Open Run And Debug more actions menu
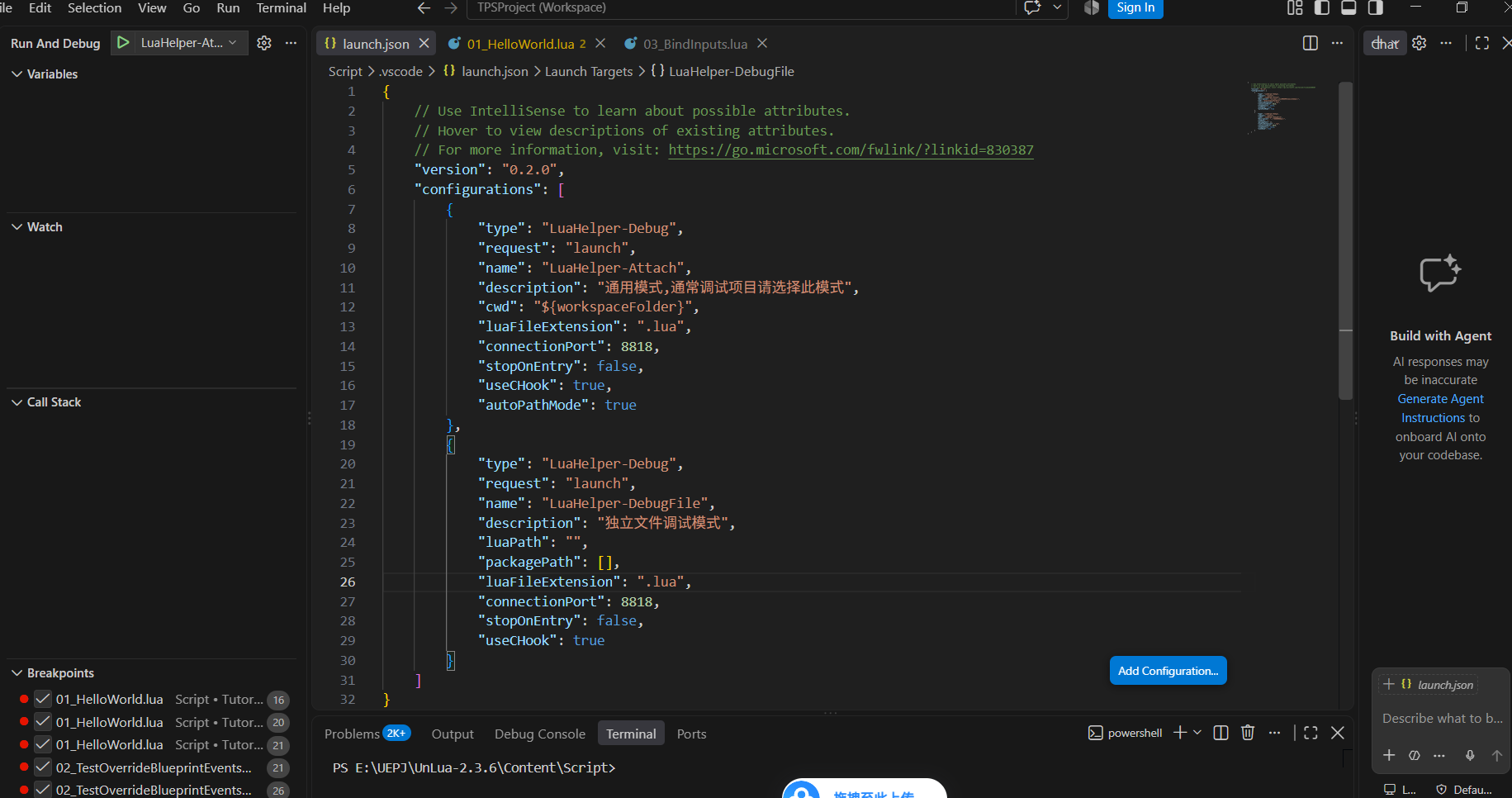Image resolution: width=1512 pixels, height=798 pixels. (291, 43)
